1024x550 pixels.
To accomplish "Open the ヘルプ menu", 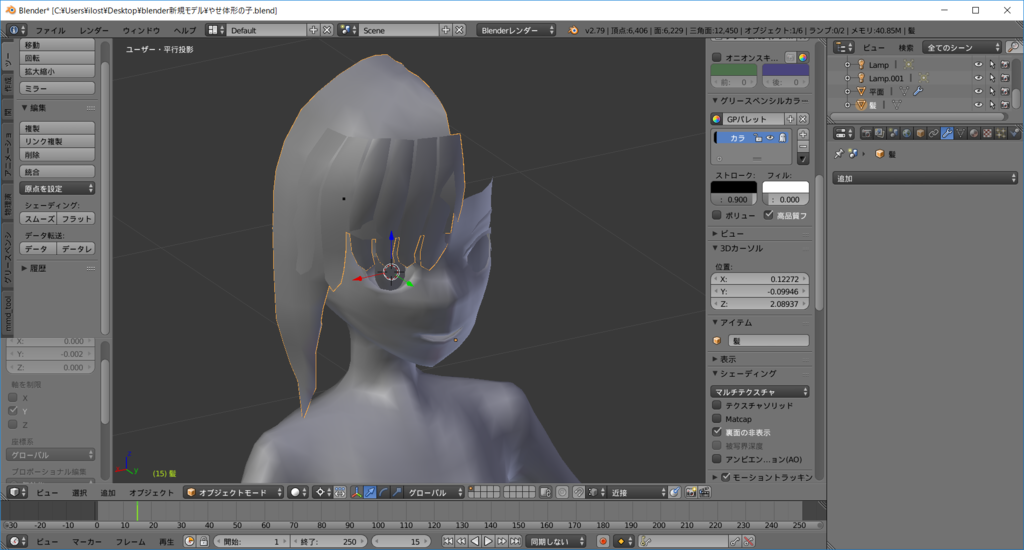I will coord(185,31).
